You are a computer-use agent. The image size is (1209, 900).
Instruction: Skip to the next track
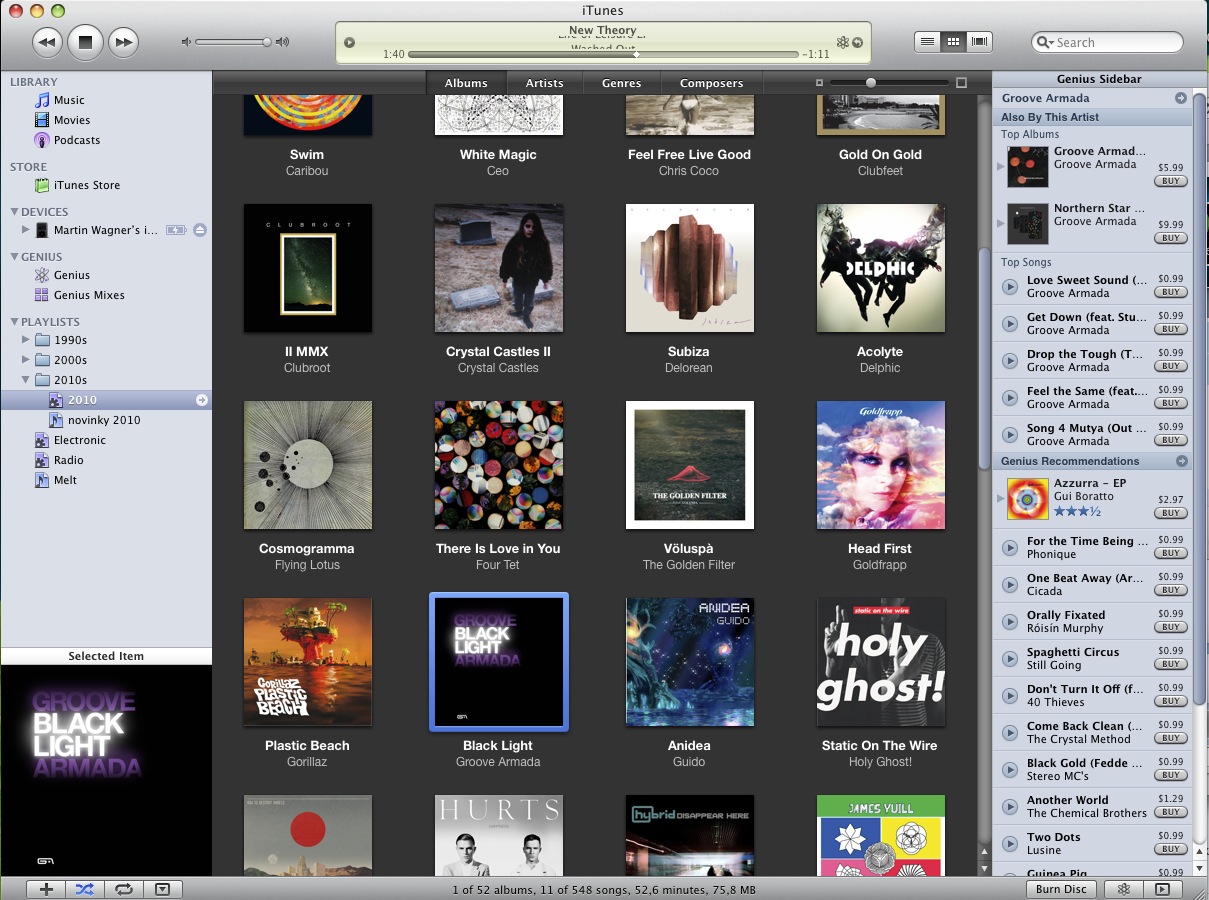pos(122,42)
